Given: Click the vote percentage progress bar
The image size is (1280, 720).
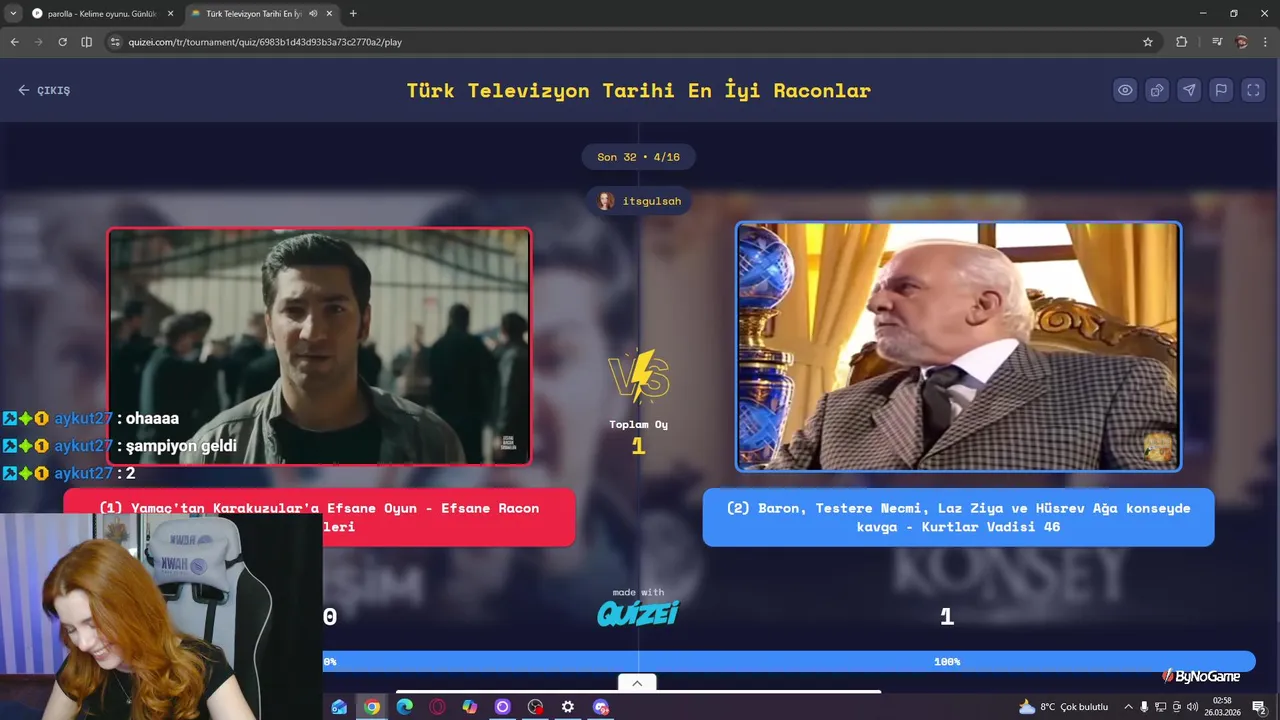Looking at the screenshot, I should (x=788, y=661).
